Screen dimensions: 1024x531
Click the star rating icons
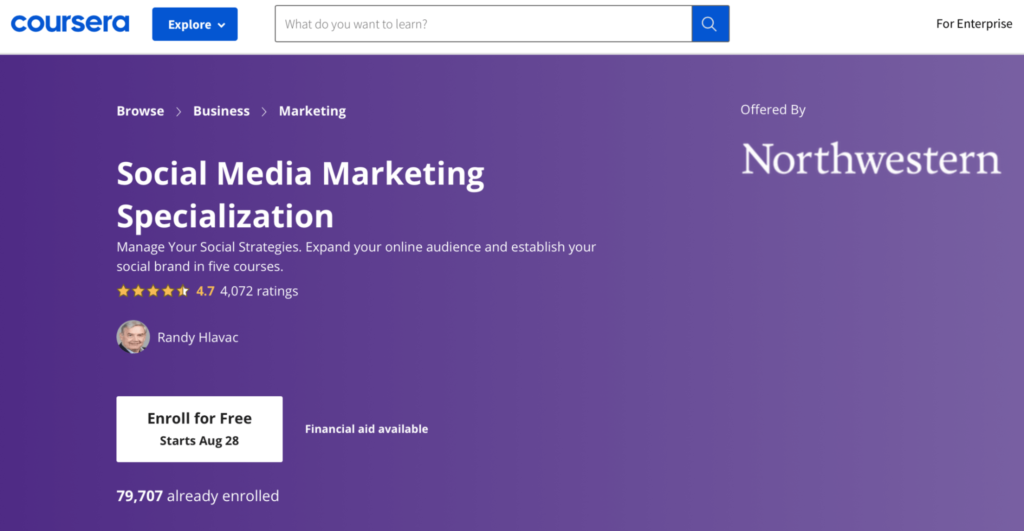pos(153,291)
